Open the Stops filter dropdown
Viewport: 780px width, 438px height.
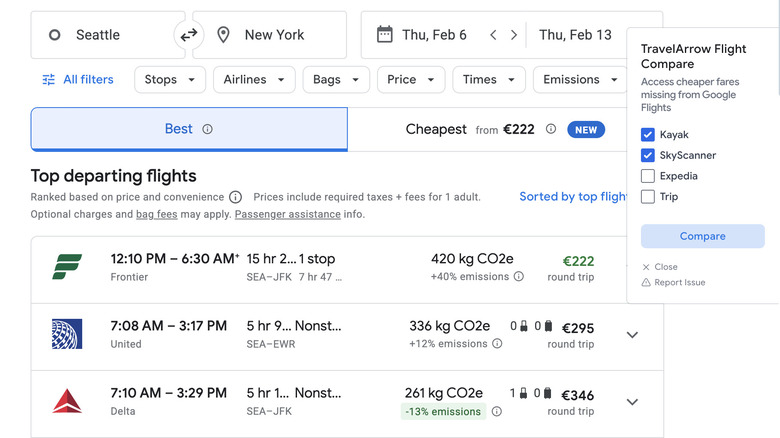170,80
